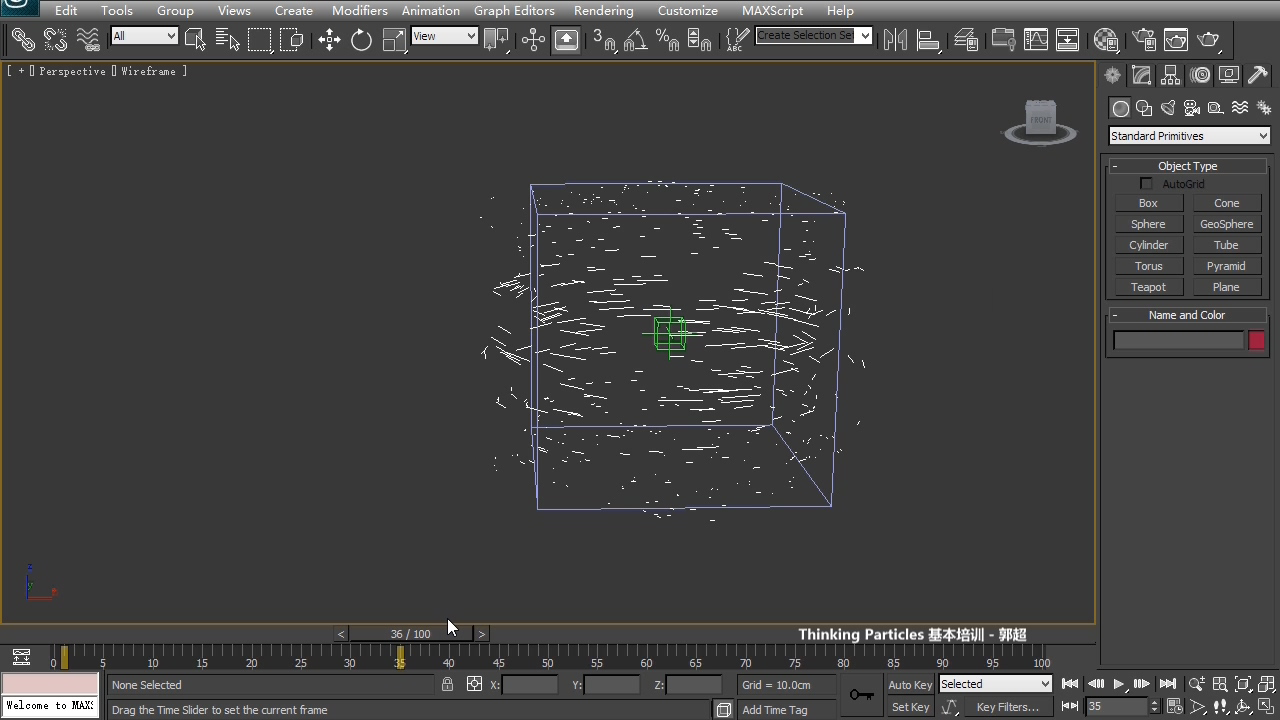Open the Rendering menu
This screenshot has width=1280, height=720.
[x=604, y=10]
